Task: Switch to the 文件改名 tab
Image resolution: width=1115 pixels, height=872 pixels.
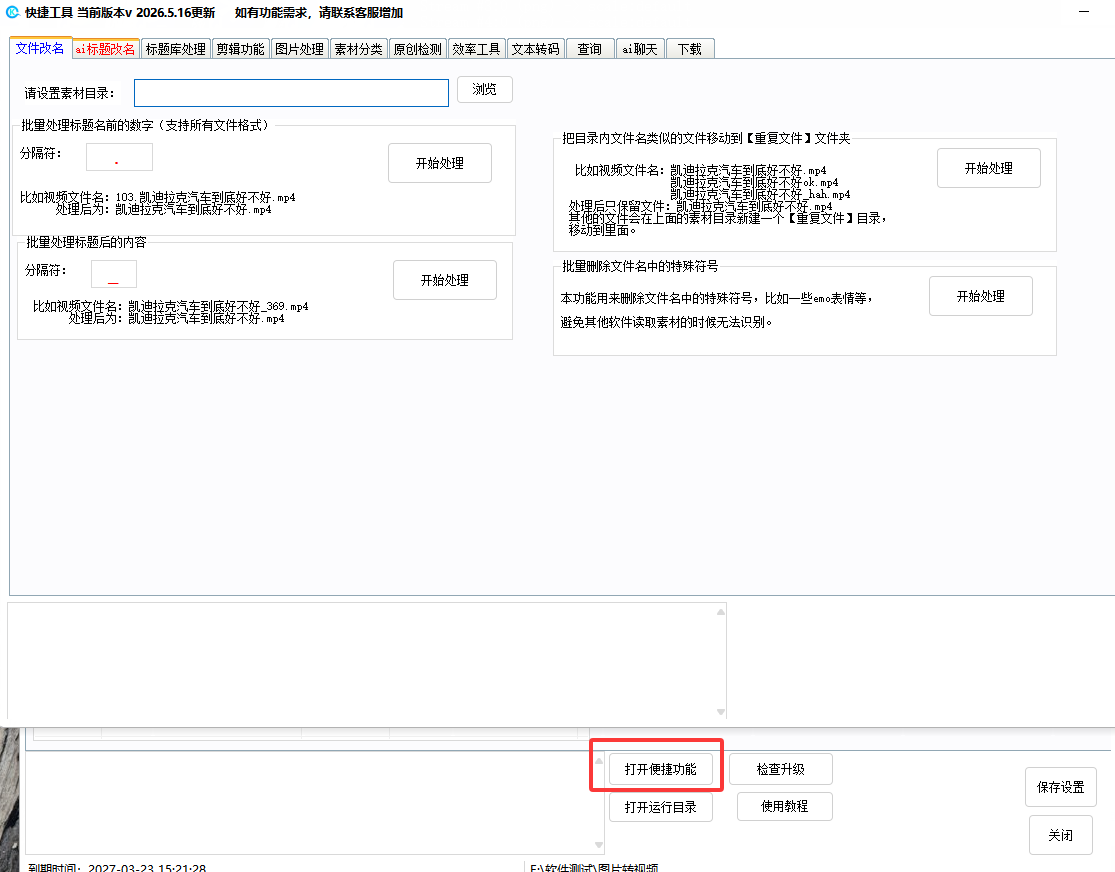Action: [x=40, y=48]
